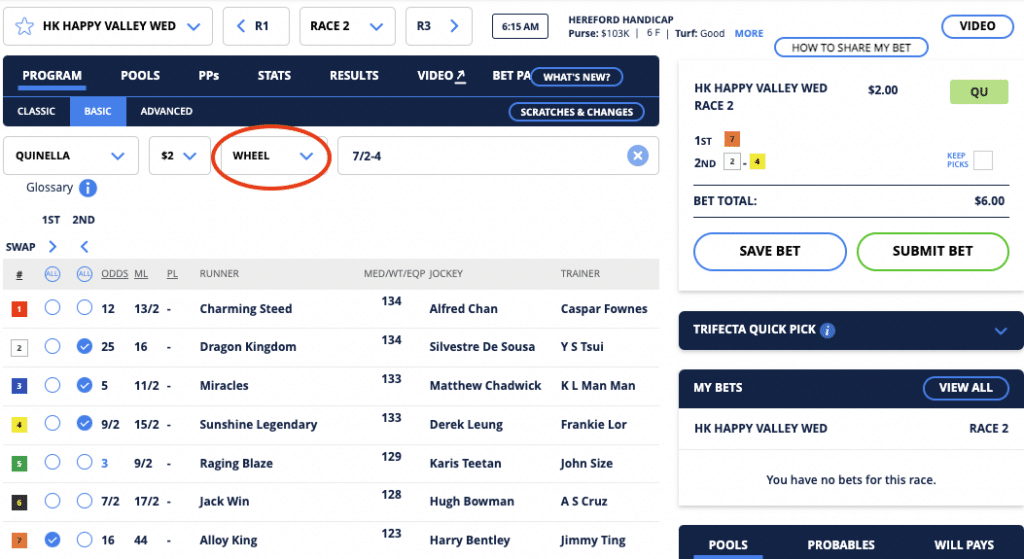Viewport: 1024px width, 559px height.
Task: Switch to the POOLS tab in navigation bar
Action: [140, 76]
